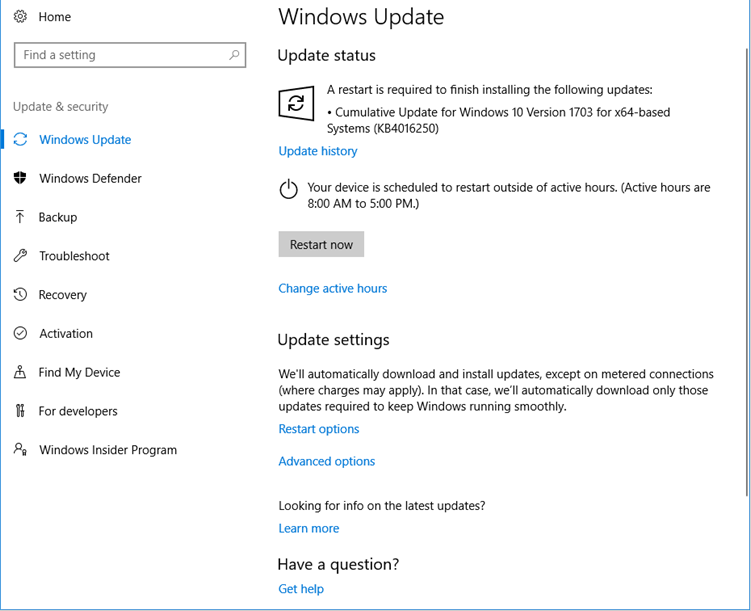Click the Update settings heading

coord(333,340)
